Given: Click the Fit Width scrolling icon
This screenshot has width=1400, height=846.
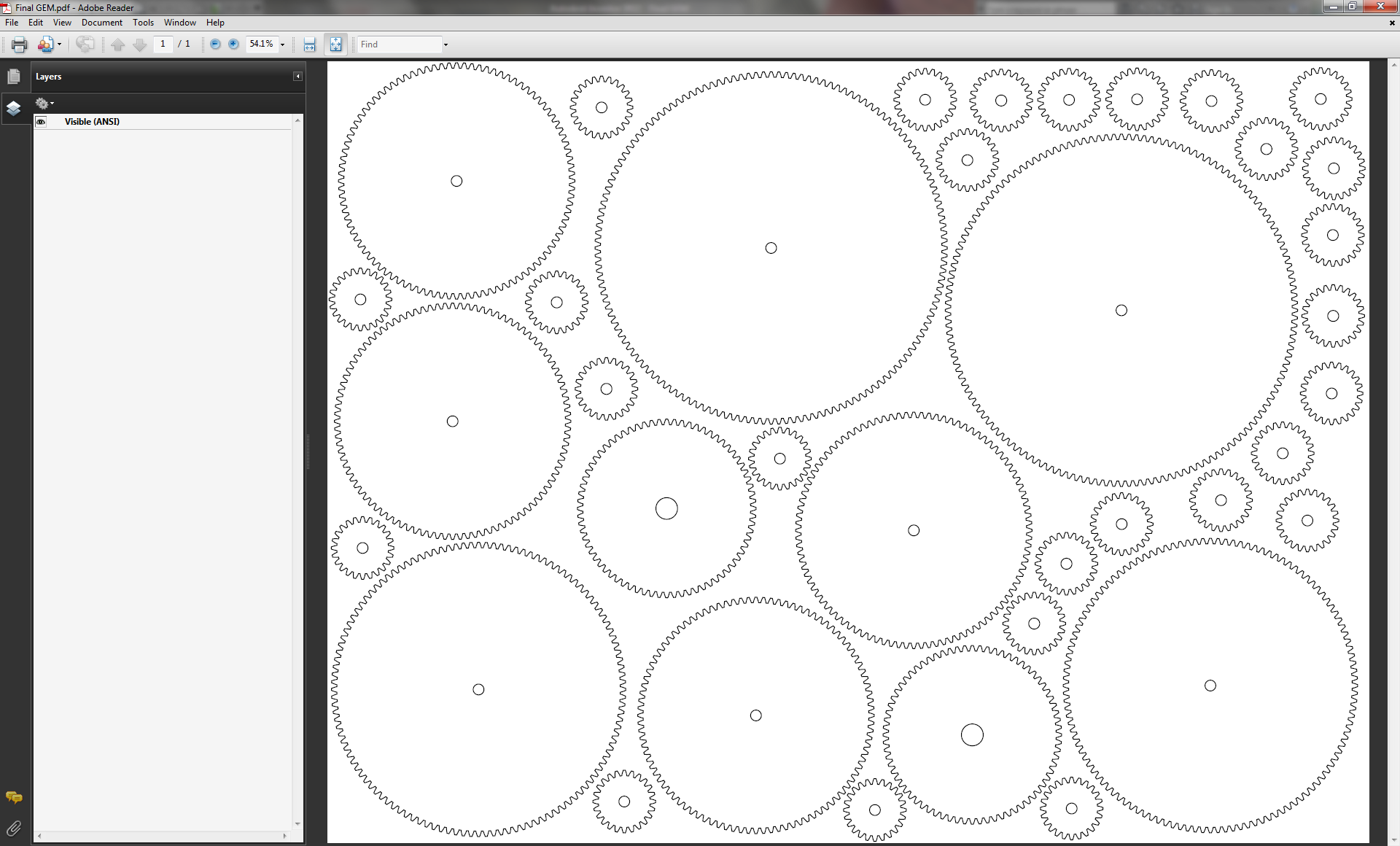Looking at the screenshot, I should [310, 44].
